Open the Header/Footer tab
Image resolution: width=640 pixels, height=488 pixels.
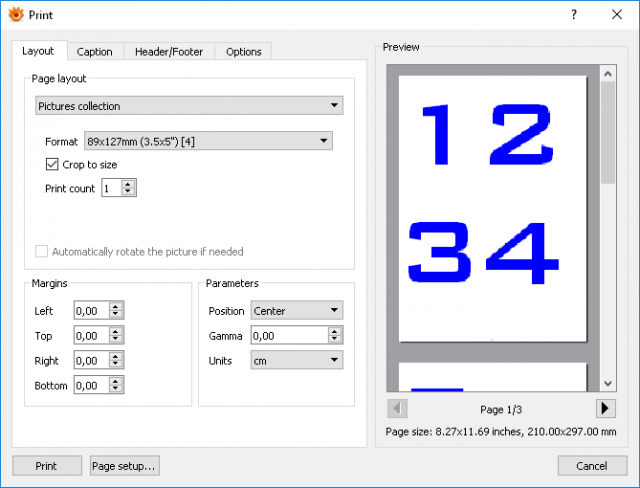(169, 52)
